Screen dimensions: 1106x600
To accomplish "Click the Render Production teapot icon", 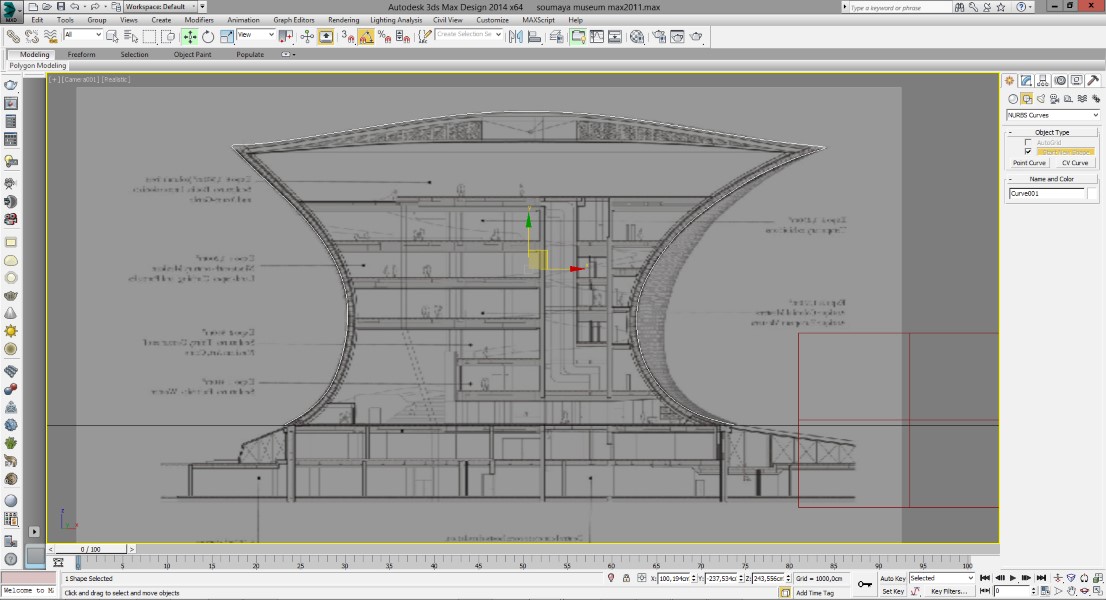I will pyautogui.click(x=696, y=37).
